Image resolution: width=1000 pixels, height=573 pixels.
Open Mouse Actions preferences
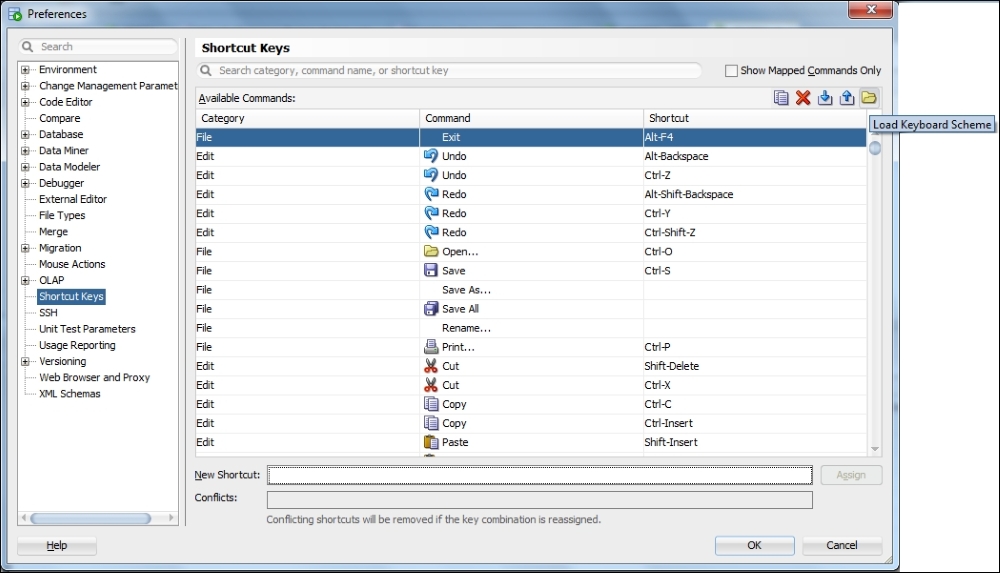coord(72,264)
